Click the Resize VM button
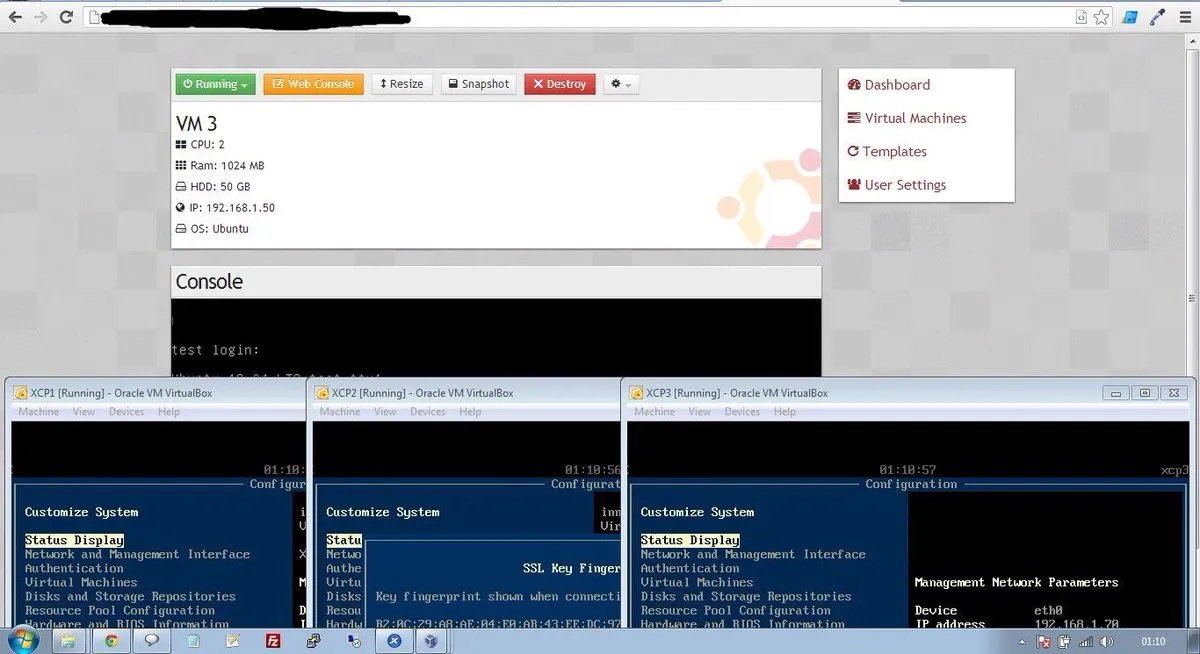The image size is (1200, 654). pyautogui.click(x=402, y=84)
